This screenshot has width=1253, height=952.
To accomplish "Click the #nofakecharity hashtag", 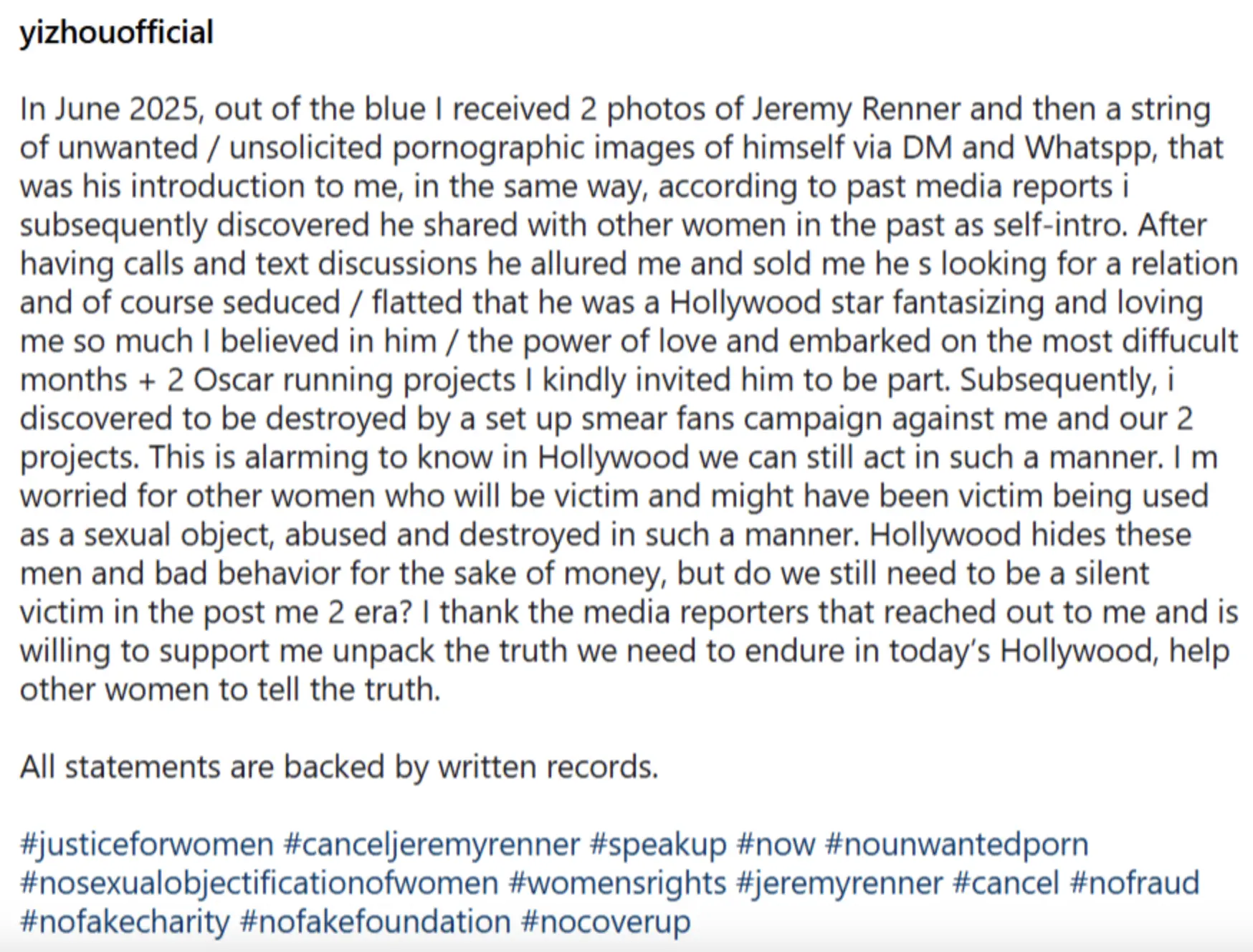I will click(125, 922).
